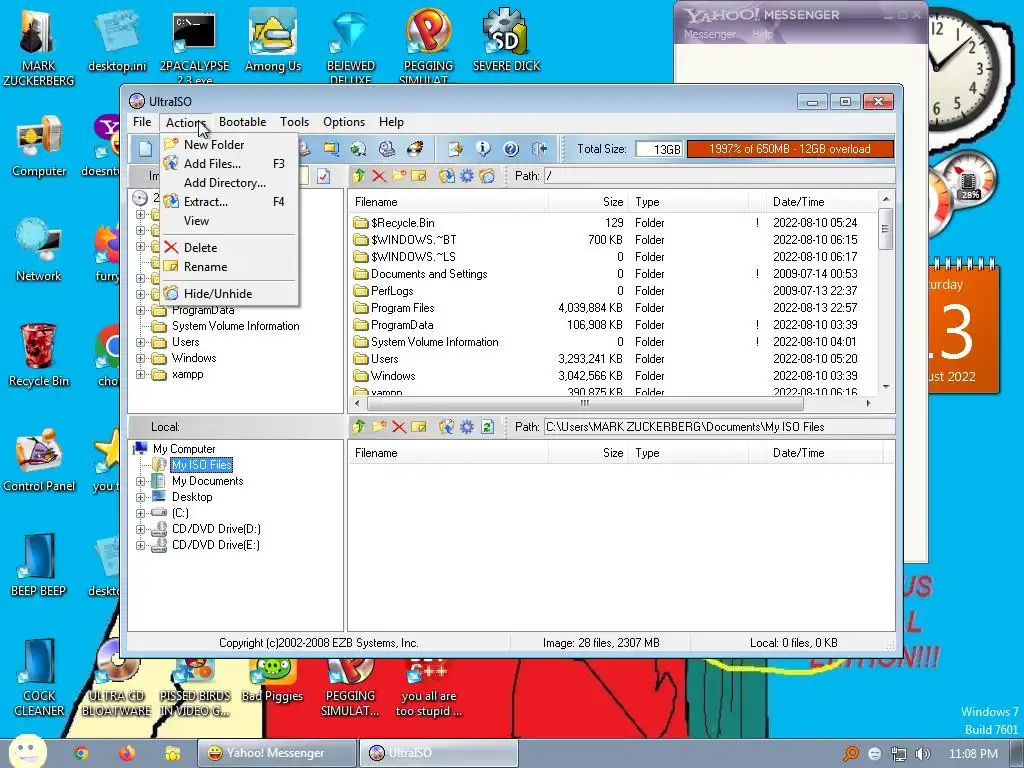The height and width of the screenshot is (768, 1024).
Task: Click New Folder icon in Local toolbar
Action: (x=379, y=427)
